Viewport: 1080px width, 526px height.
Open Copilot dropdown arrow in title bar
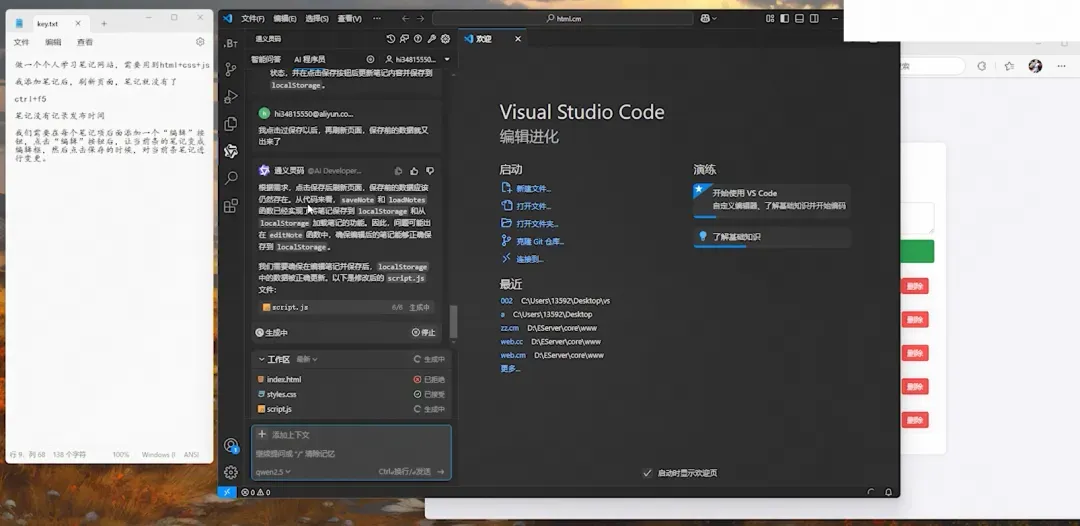(714, 19)
